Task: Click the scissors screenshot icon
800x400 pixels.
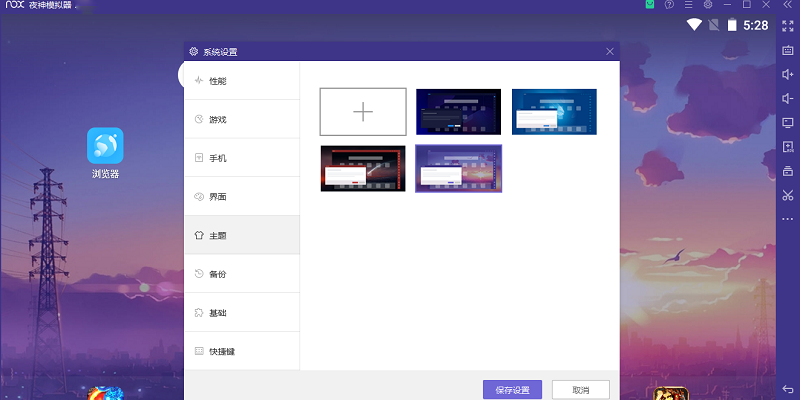Action: (787, 194)
